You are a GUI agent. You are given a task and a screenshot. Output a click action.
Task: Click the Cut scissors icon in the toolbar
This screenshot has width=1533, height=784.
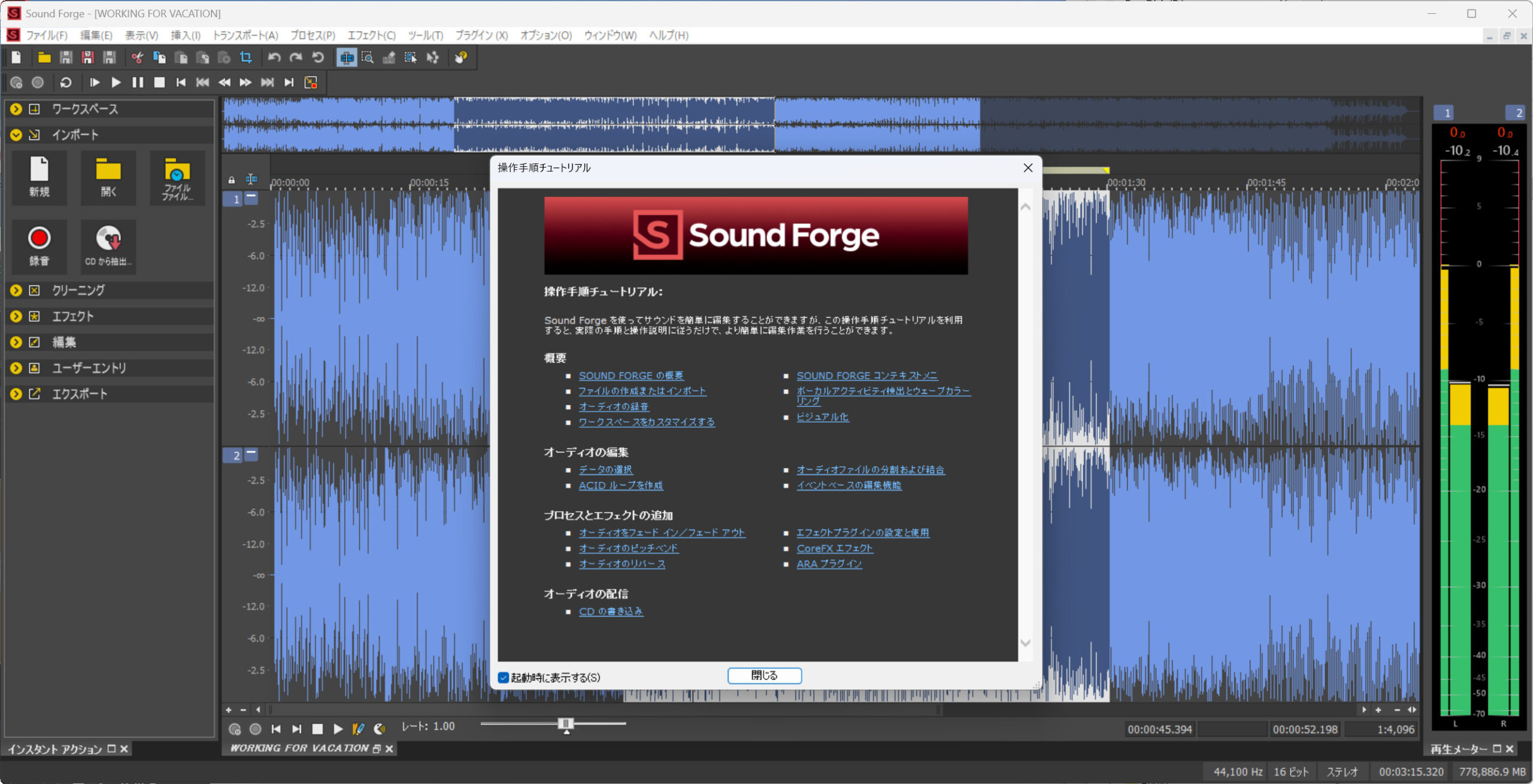click(x=138, y=57)
